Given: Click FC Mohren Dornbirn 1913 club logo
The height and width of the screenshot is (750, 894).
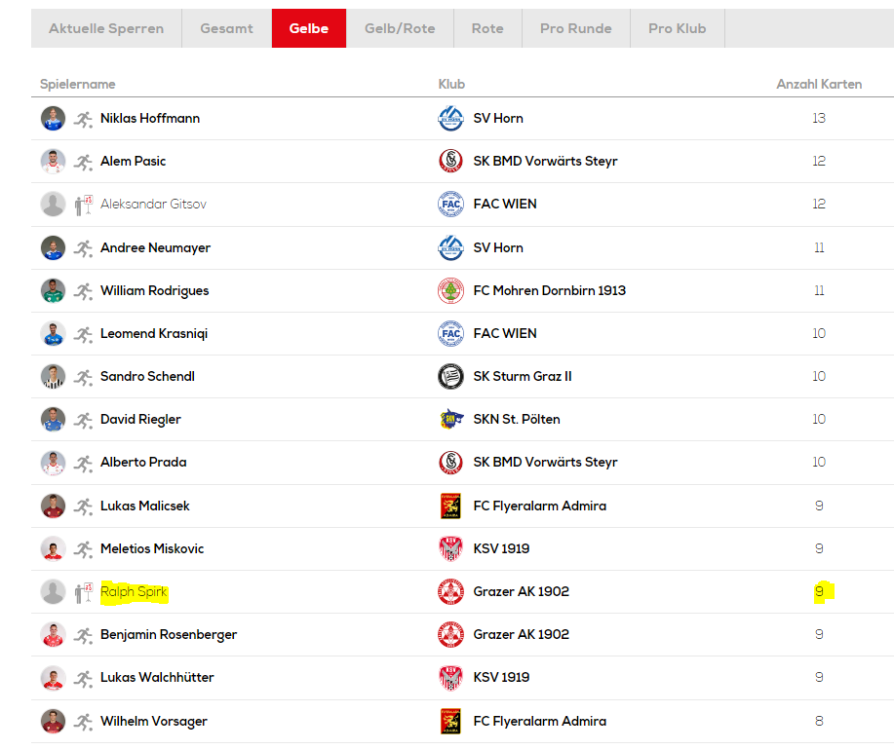Looking at the screenshot, I should [451, 291].
